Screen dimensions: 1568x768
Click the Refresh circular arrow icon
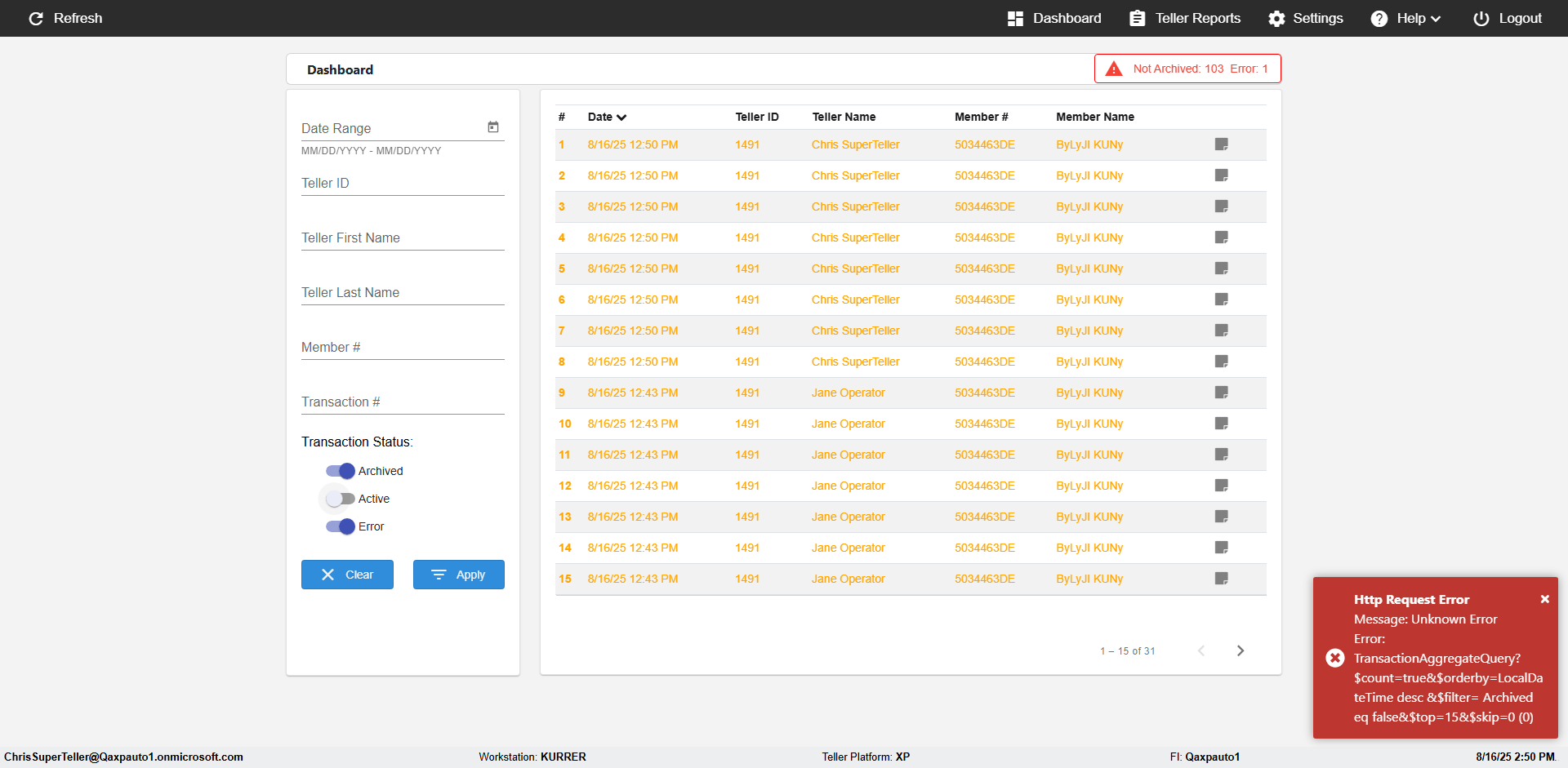tap(36, 18)
